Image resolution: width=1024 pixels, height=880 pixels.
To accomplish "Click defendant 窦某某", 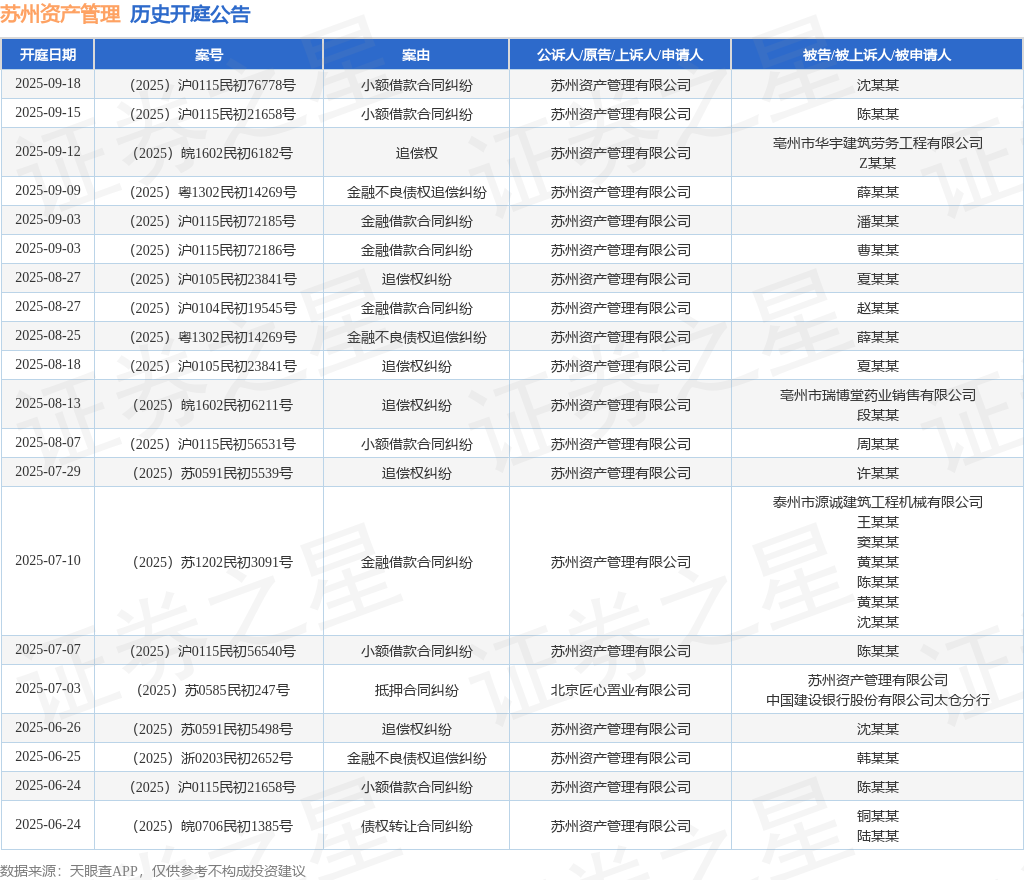I will (x=878, y=542).
